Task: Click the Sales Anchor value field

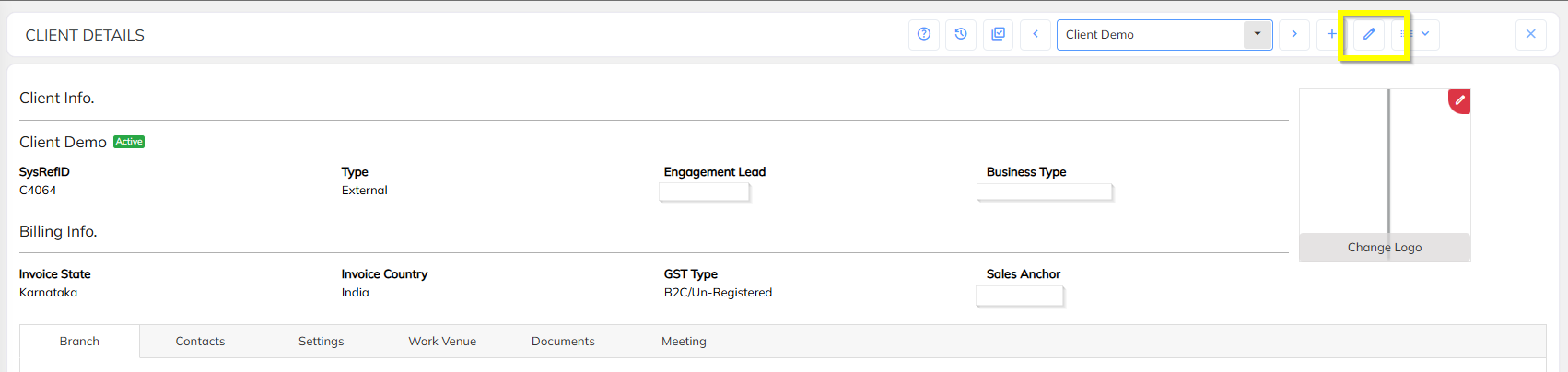Action: tap(1019, 296)
